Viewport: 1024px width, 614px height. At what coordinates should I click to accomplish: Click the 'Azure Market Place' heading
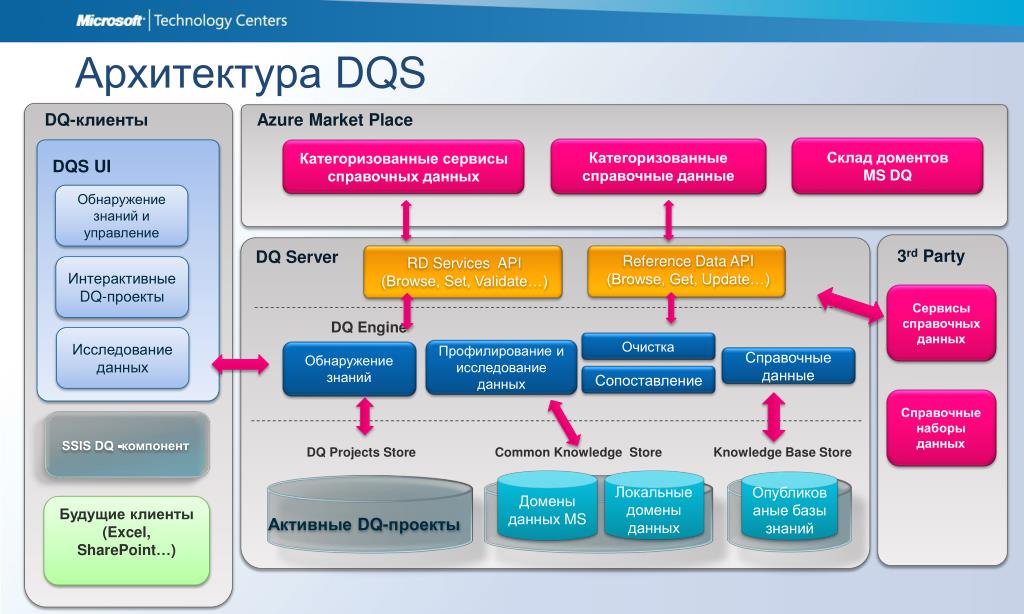pyautogui.click(x=334, y=120)
